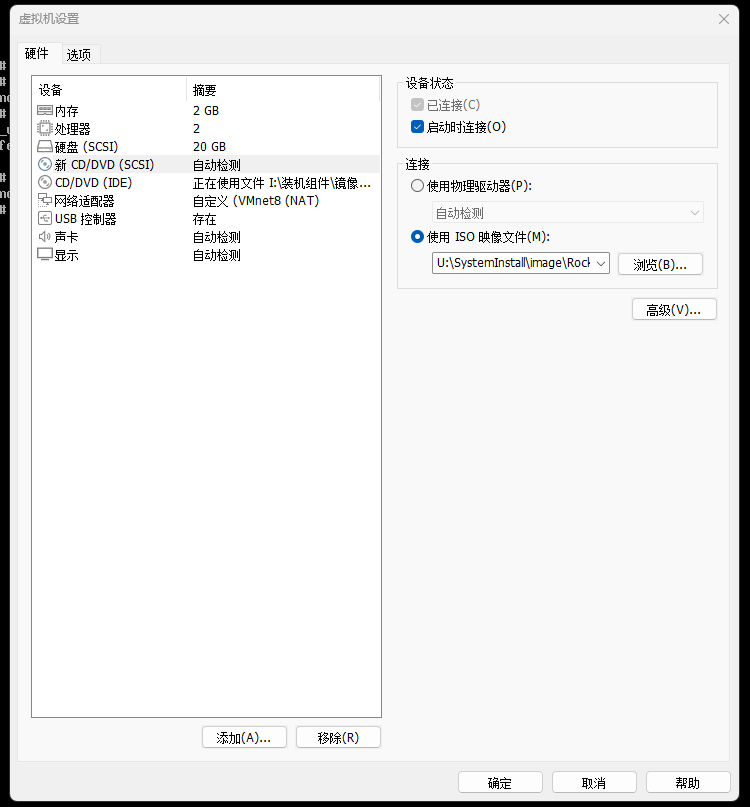Select 使用 ISO 映像文件(M) radio button

[x=417, y=237]
